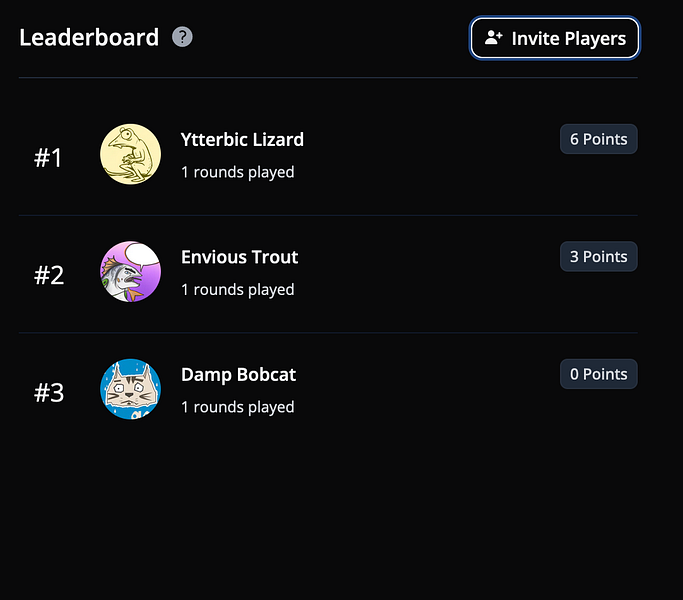Click the #1 rank label
Viewport: 683px width, 600px height.
coord(48,158)
